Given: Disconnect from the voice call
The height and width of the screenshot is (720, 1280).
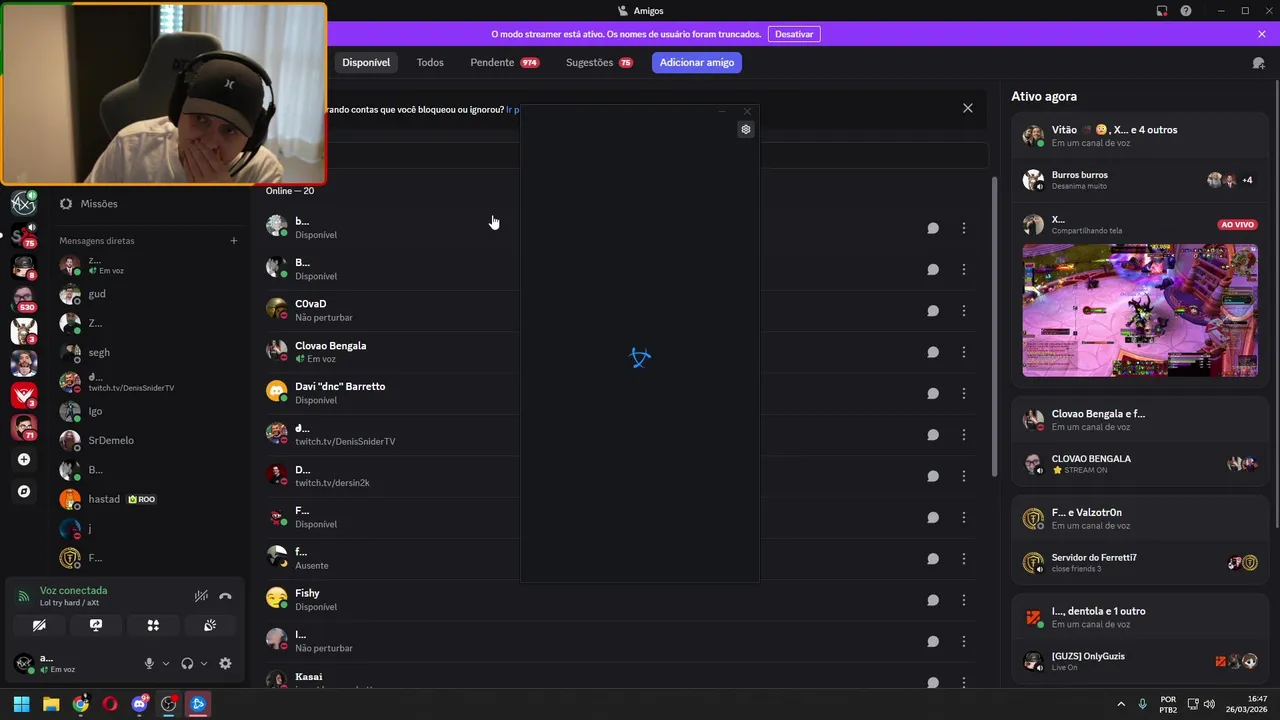Looking at the screenshot, I should (x=225, y=596).
